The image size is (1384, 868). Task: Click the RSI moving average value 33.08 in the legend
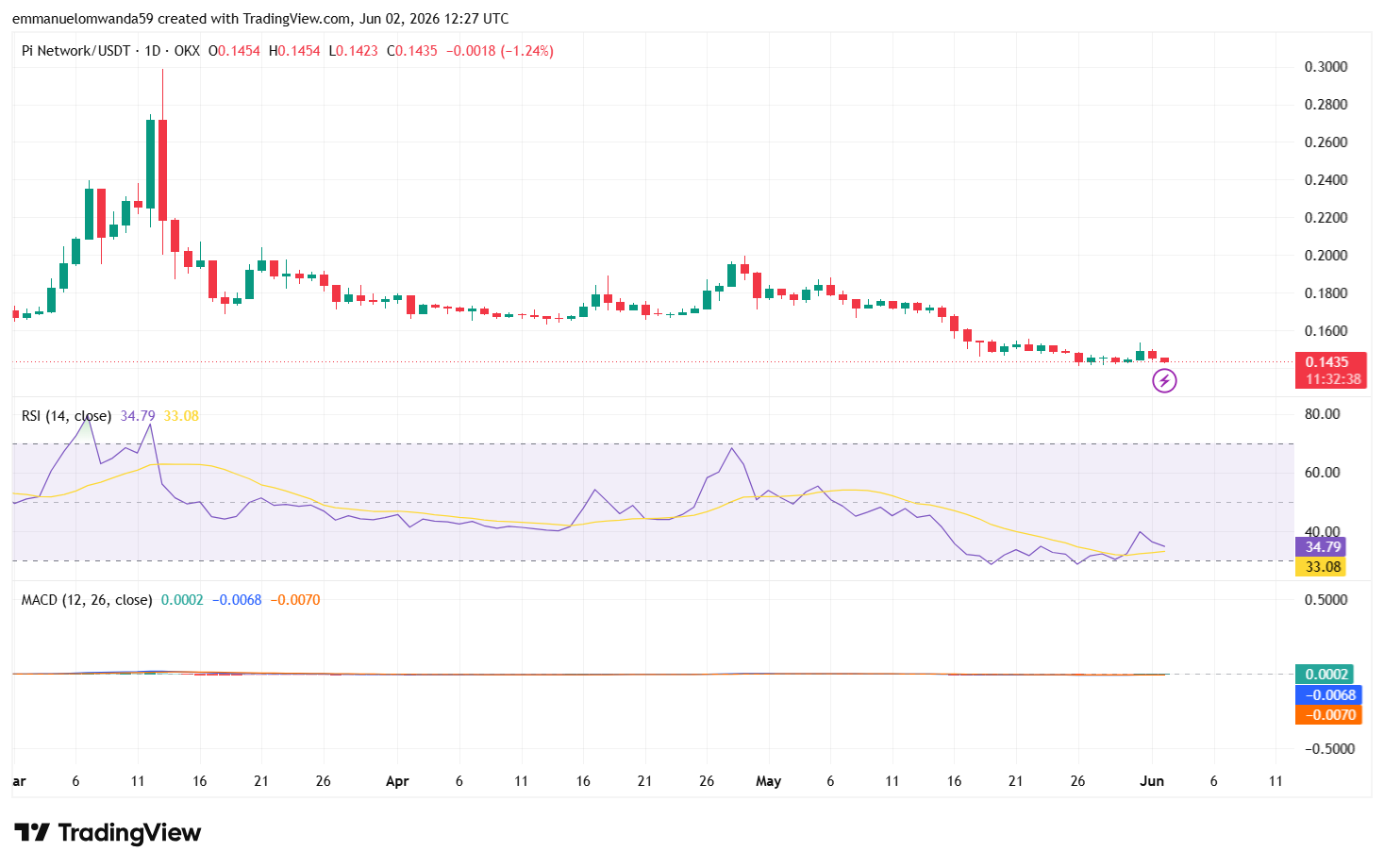point(181,416)
